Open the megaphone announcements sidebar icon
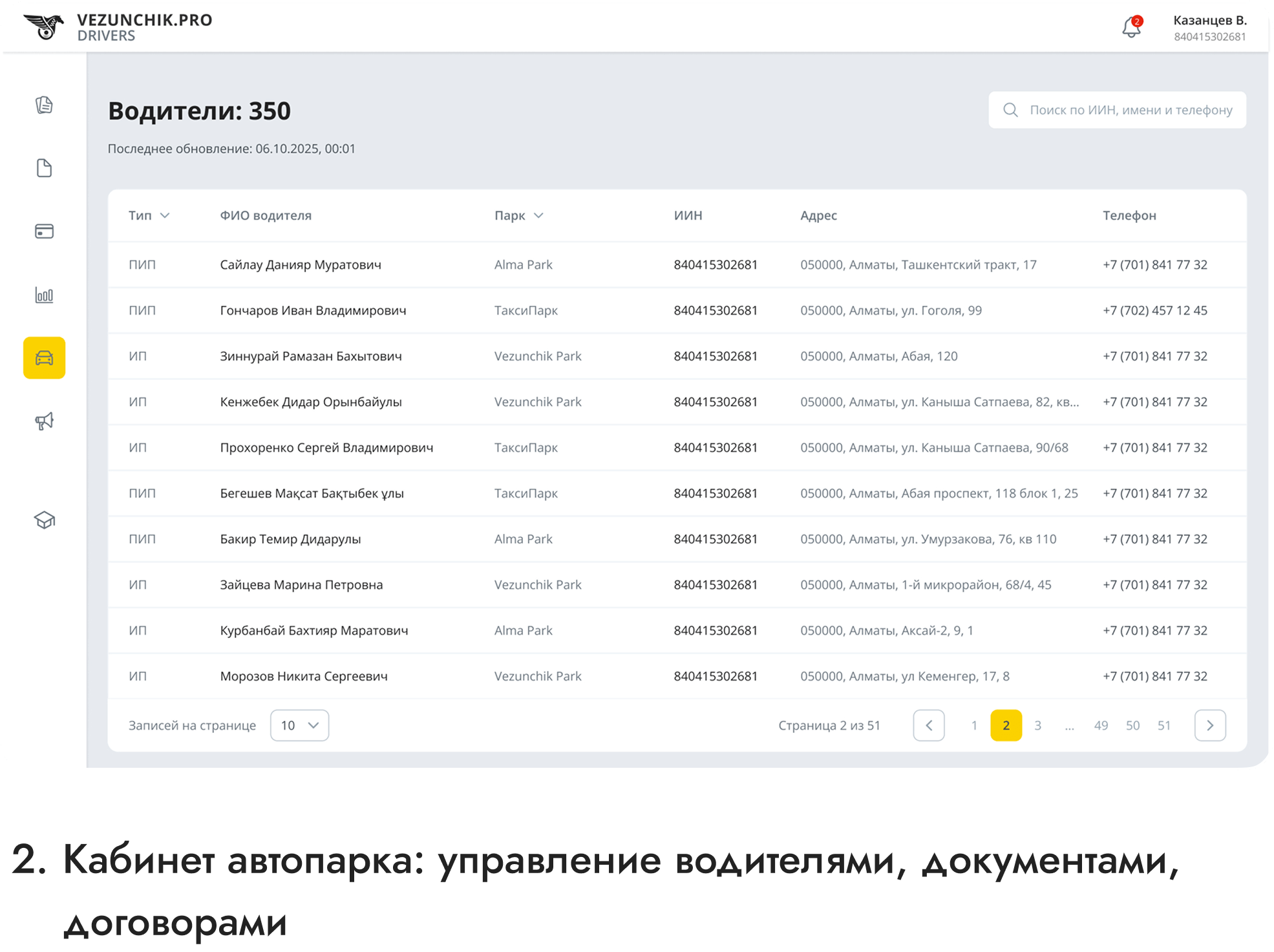 44,421
